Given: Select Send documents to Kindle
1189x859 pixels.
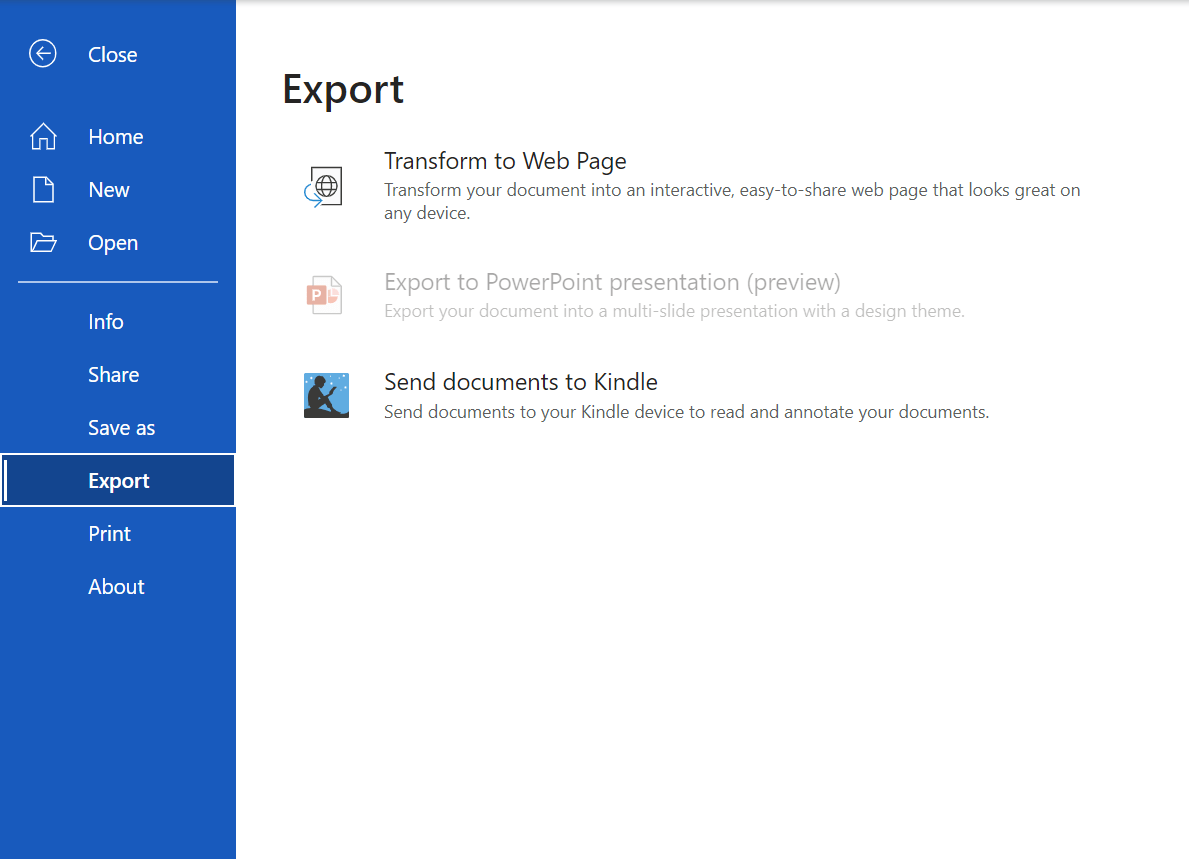Looking at the screenshot, I should pos(520,381).
